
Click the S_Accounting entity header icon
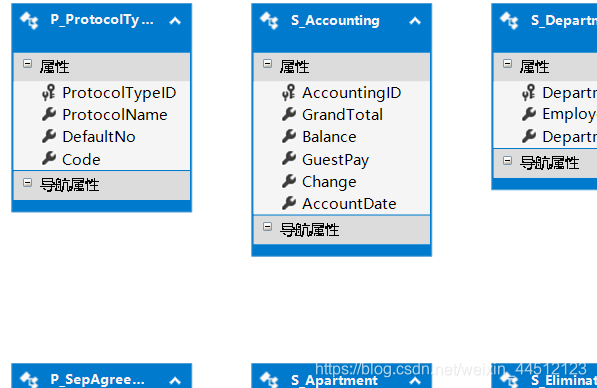tap(270, 21)
